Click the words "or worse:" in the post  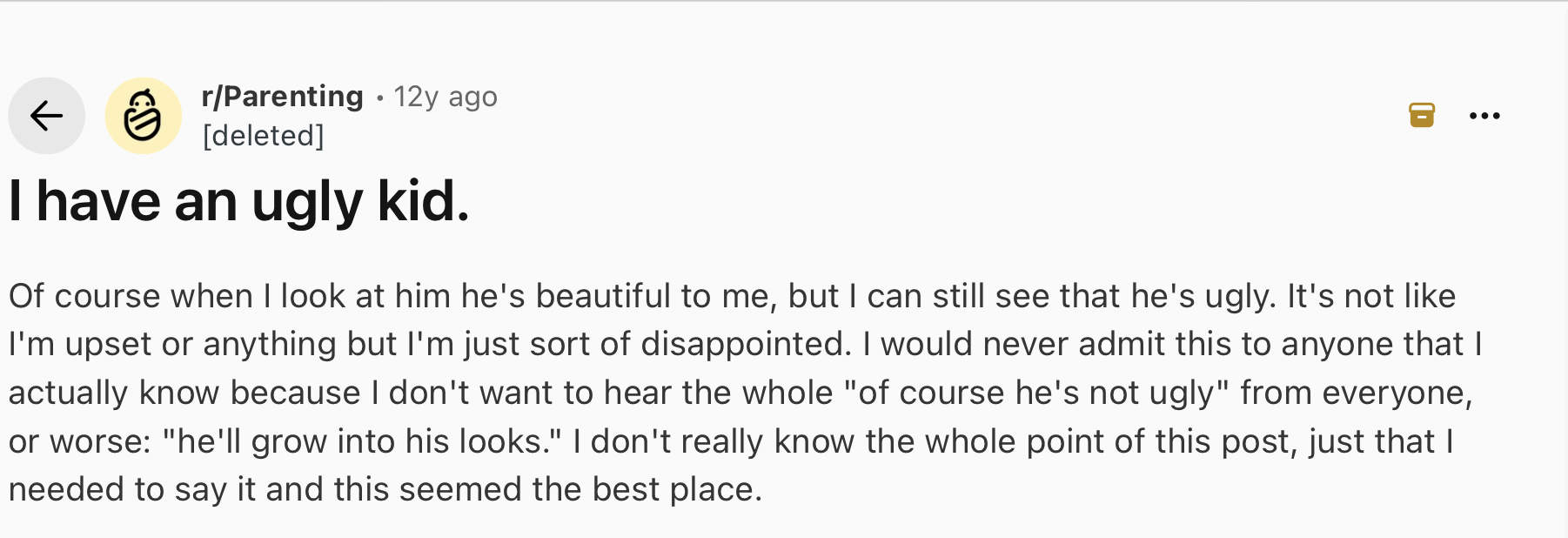[80, 442]
